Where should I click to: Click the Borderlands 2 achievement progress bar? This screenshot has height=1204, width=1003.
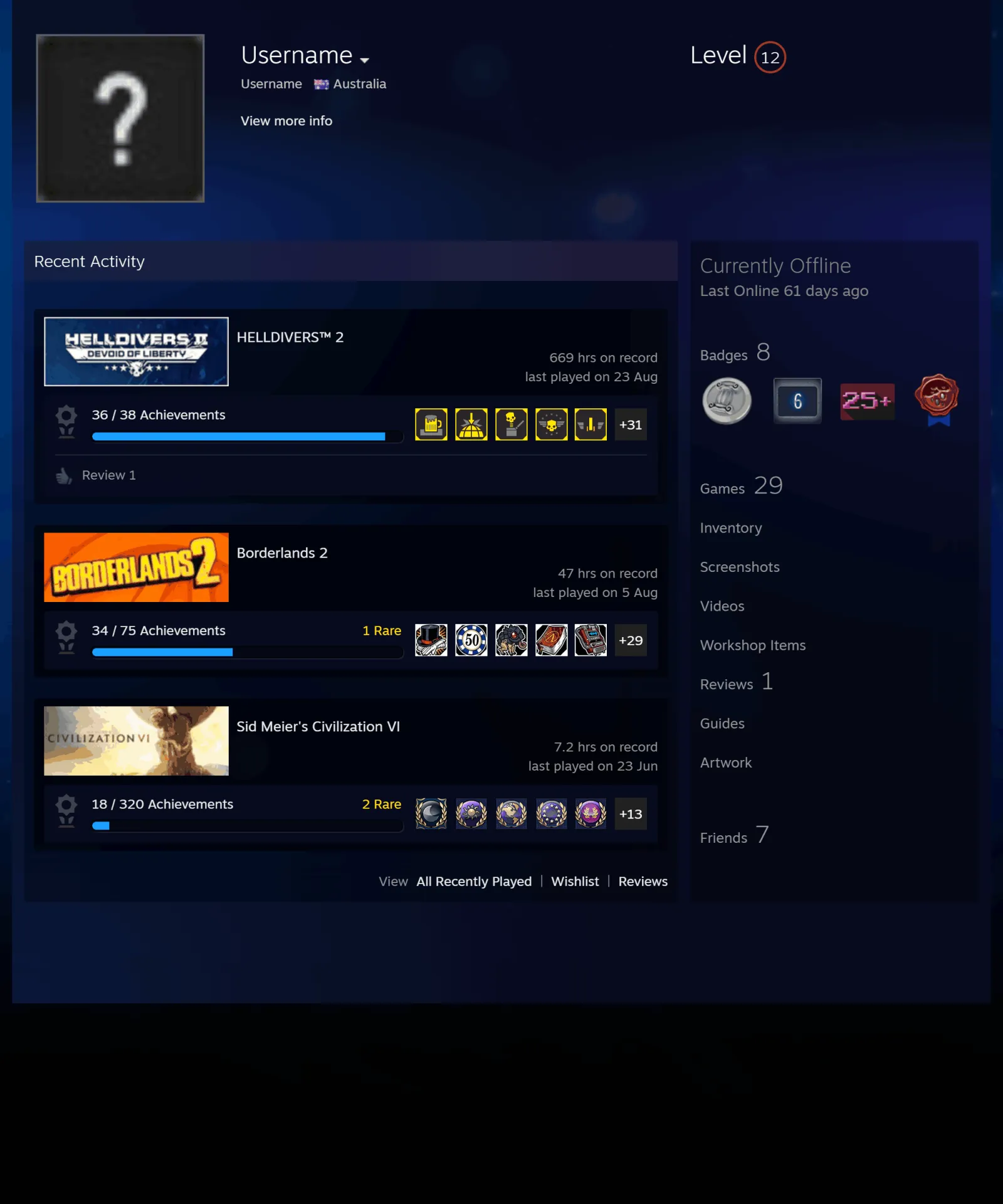pyautogui.click(x=247, y=652)
